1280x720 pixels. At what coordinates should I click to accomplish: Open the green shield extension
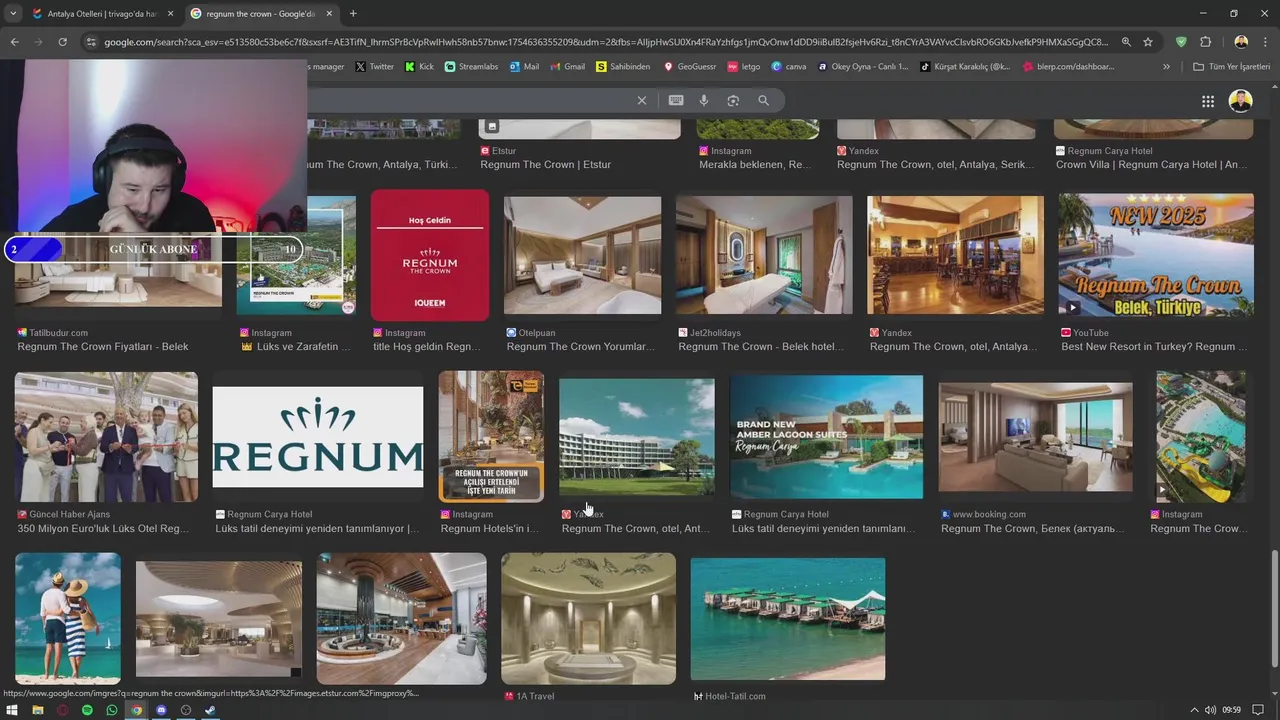click(x=1181, y=42)
